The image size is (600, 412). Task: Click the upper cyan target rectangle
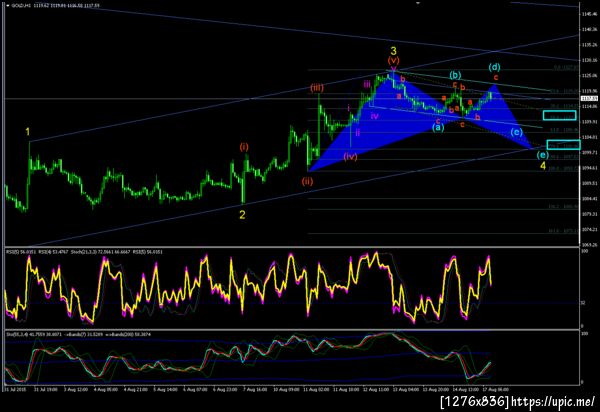tap(559, 115)
